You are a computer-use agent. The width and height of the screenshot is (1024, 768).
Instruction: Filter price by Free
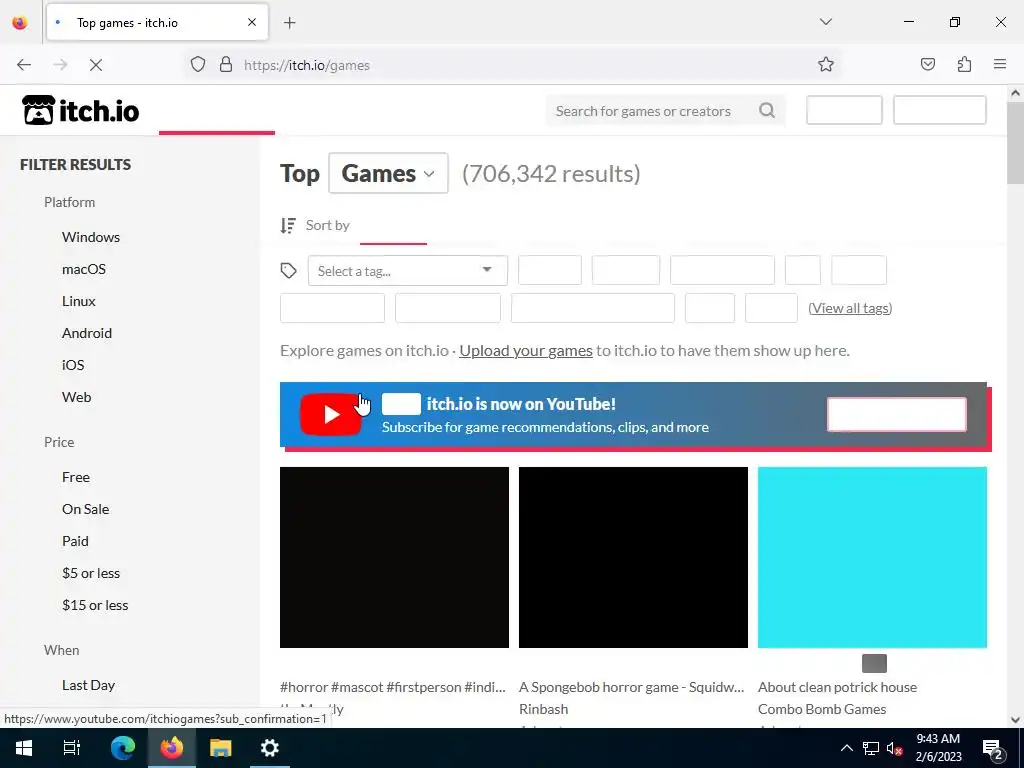click(x=76, y=477)
